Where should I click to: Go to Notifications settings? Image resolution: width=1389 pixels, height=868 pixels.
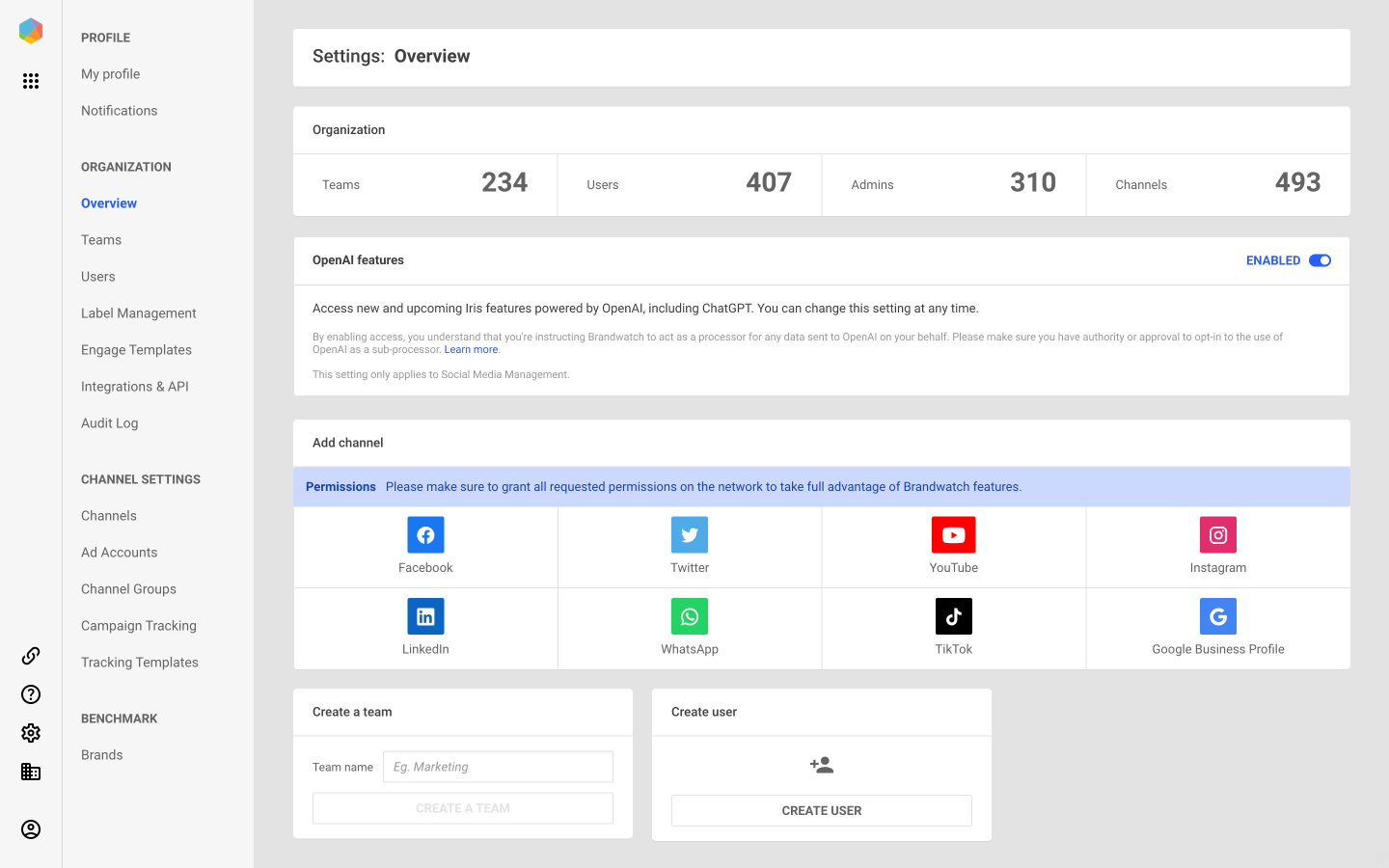119,111
